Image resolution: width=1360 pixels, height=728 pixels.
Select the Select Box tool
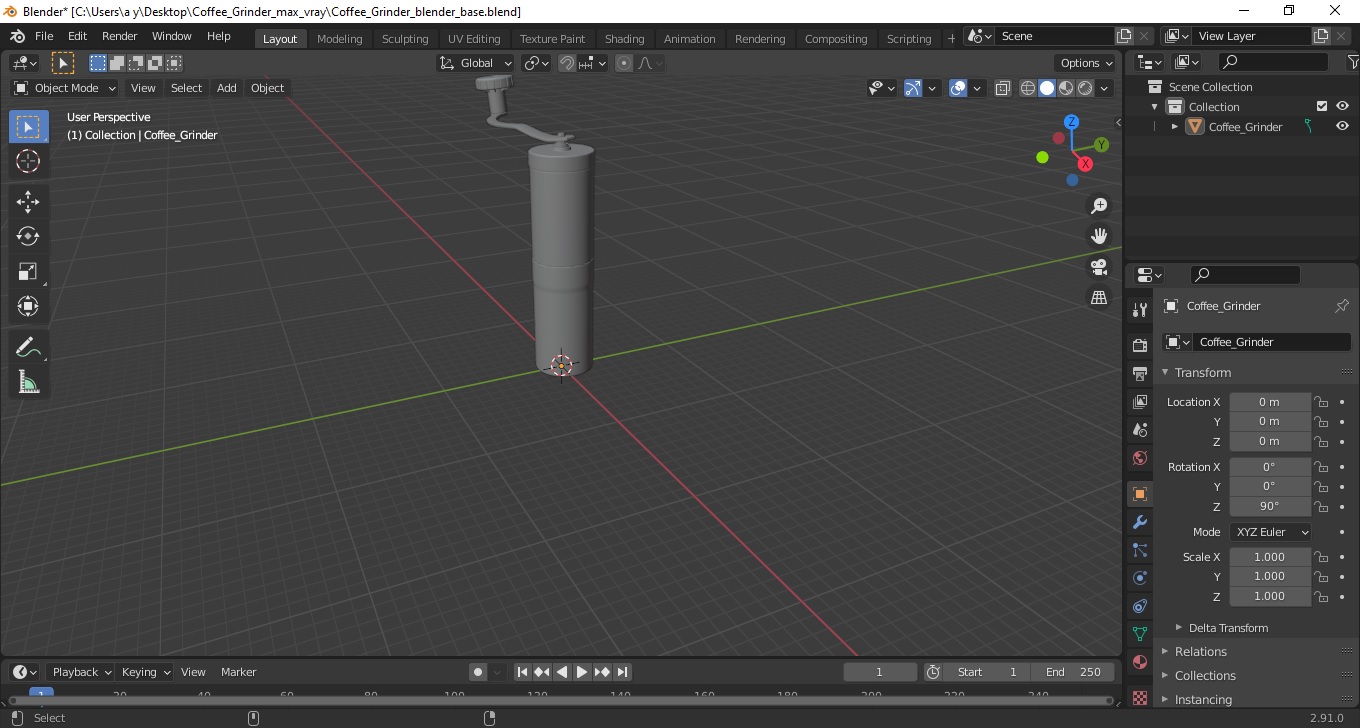[28, 127]
